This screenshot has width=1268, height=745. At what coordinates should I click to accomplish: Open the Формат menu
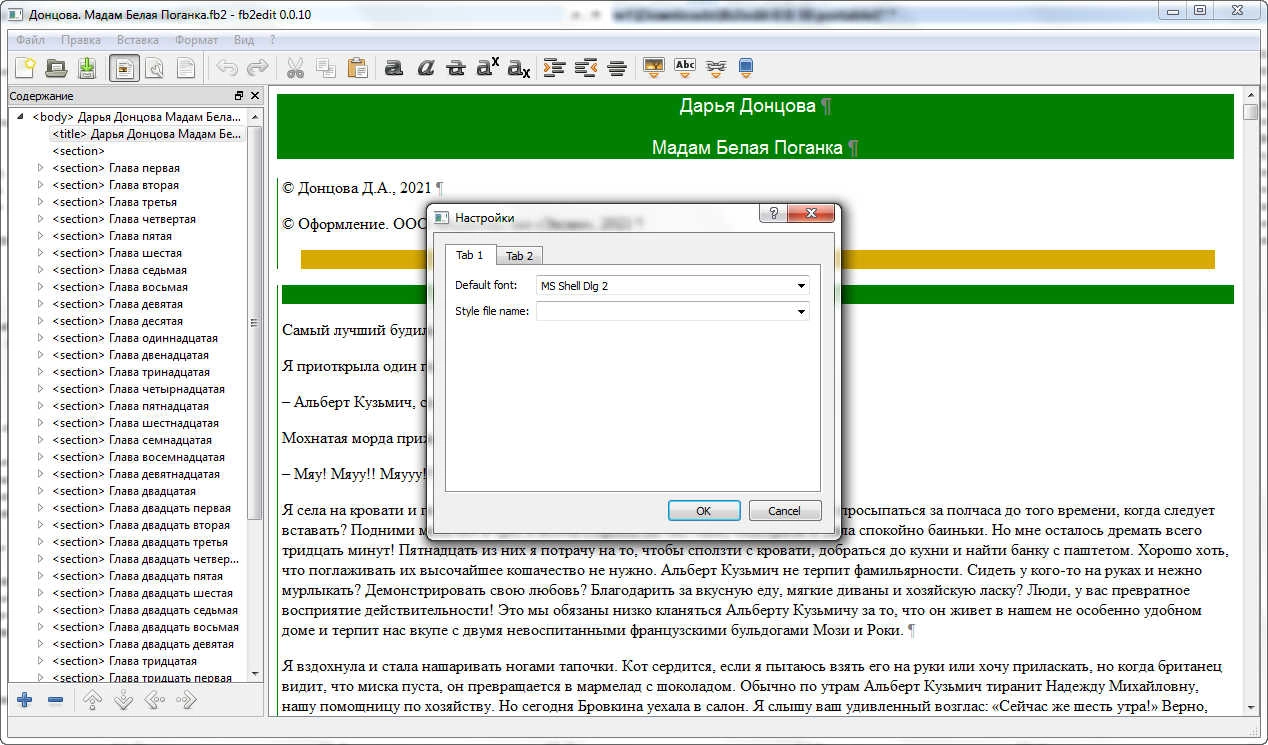click(196, 40)
